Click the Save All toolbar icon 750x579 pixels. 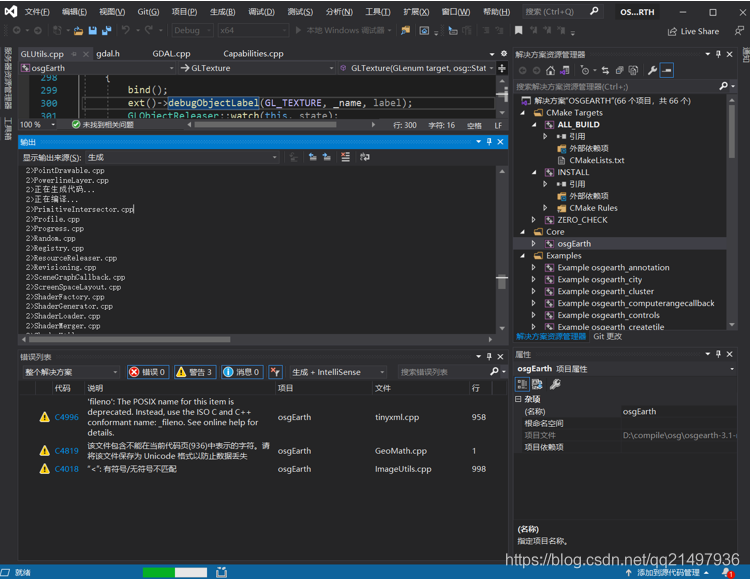107,31
